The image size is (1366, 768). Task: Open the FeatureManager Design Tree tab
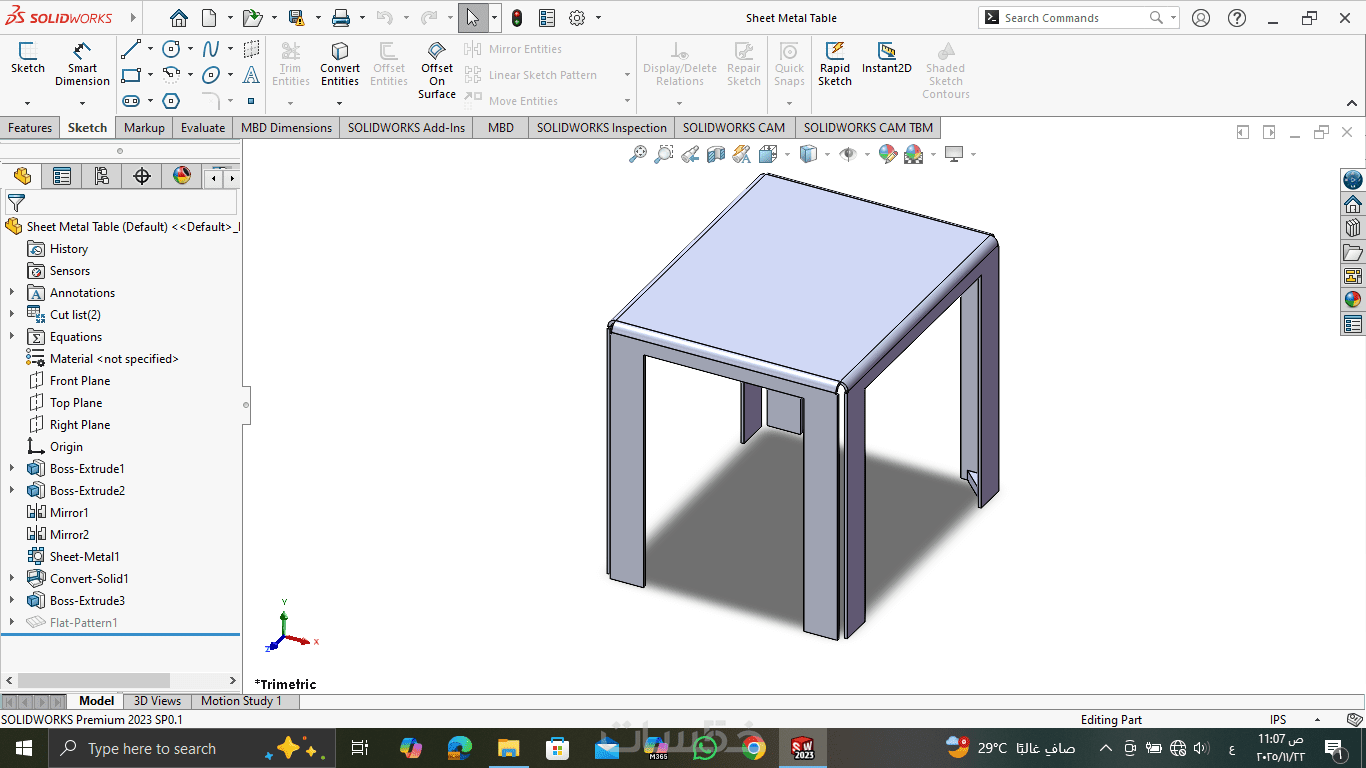coord(22,177)
